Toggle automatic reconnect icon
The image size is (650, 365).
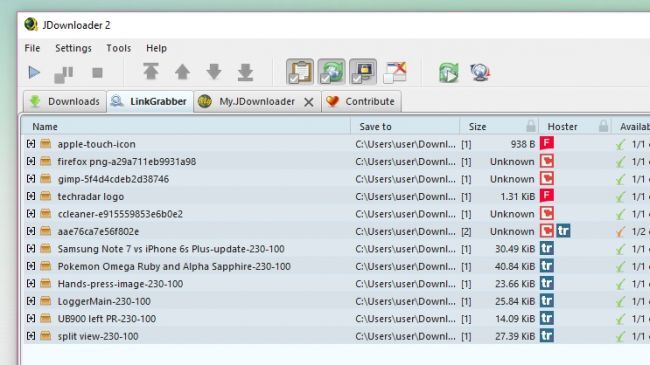click(x=331, y=72)
